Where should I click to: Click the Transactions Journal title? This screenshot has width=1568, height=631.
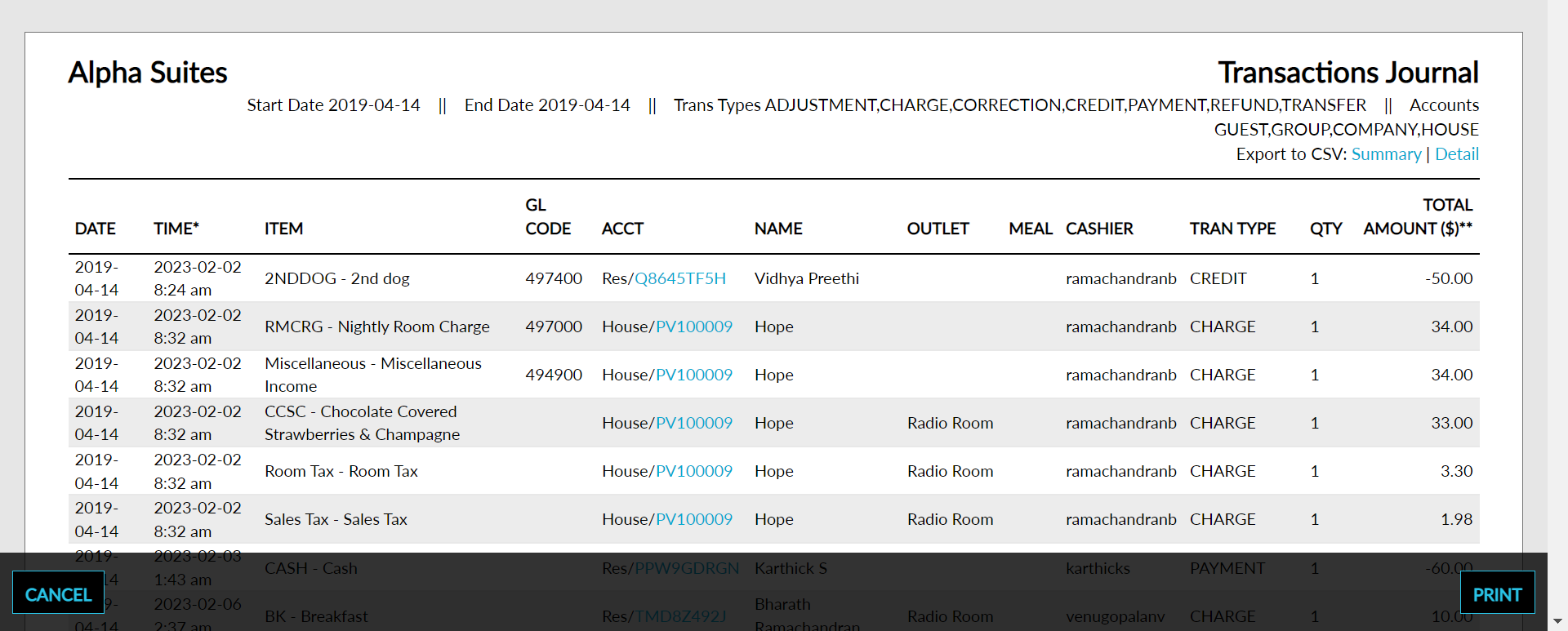pos(1348,73)
